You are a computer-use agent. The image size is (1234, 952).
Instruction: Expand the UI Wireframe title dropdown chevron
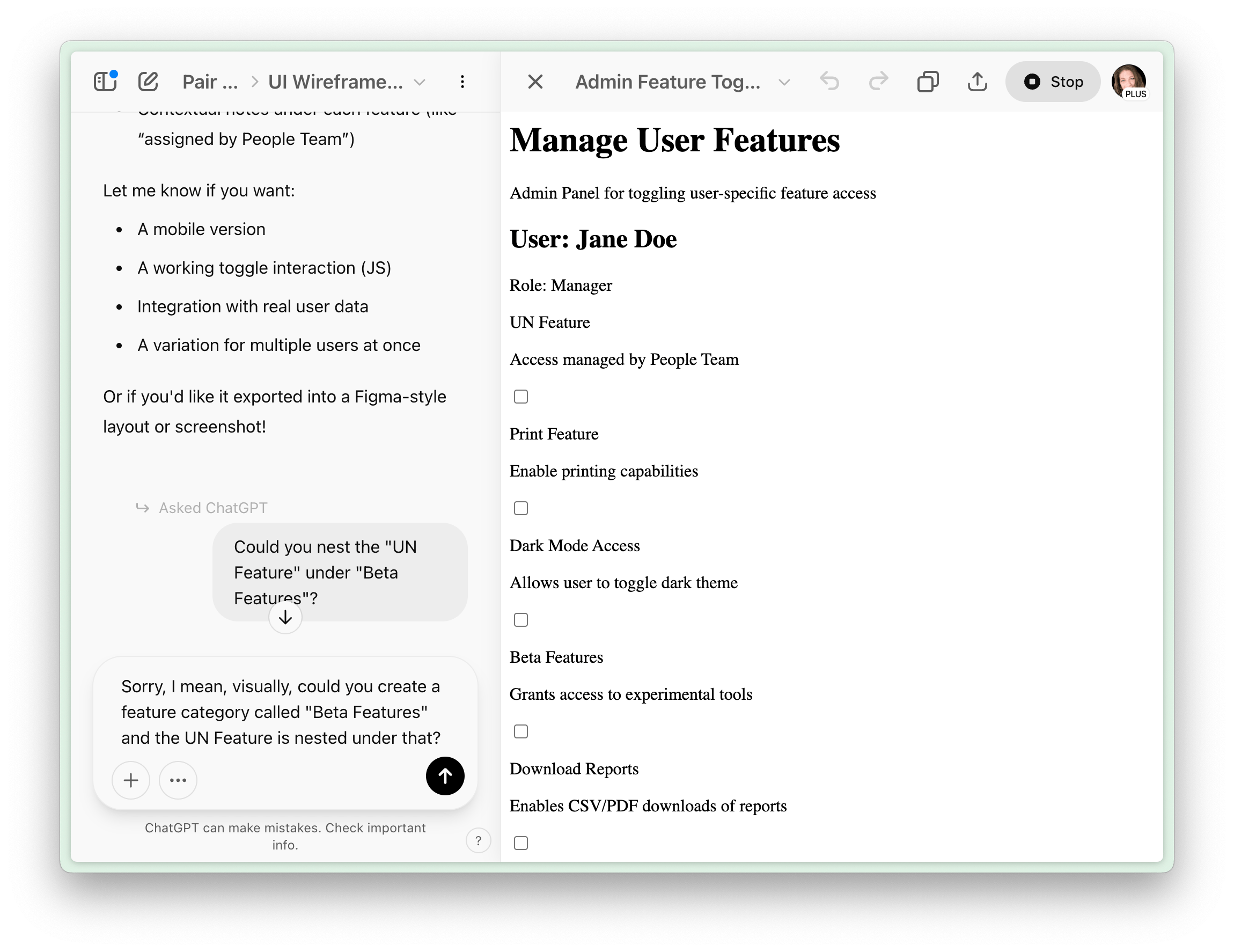[419, 83]
